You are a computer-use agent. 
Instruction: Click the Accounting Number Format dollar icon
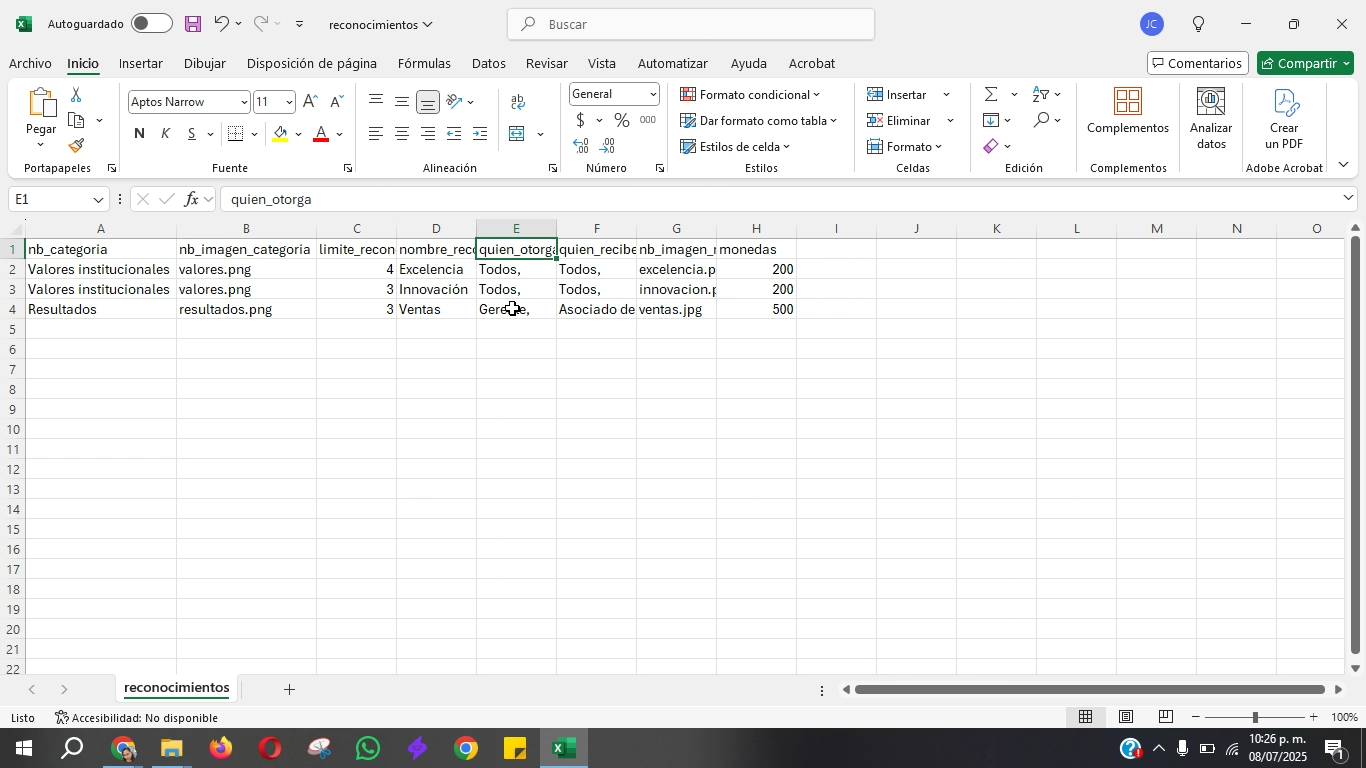[581, 121]
